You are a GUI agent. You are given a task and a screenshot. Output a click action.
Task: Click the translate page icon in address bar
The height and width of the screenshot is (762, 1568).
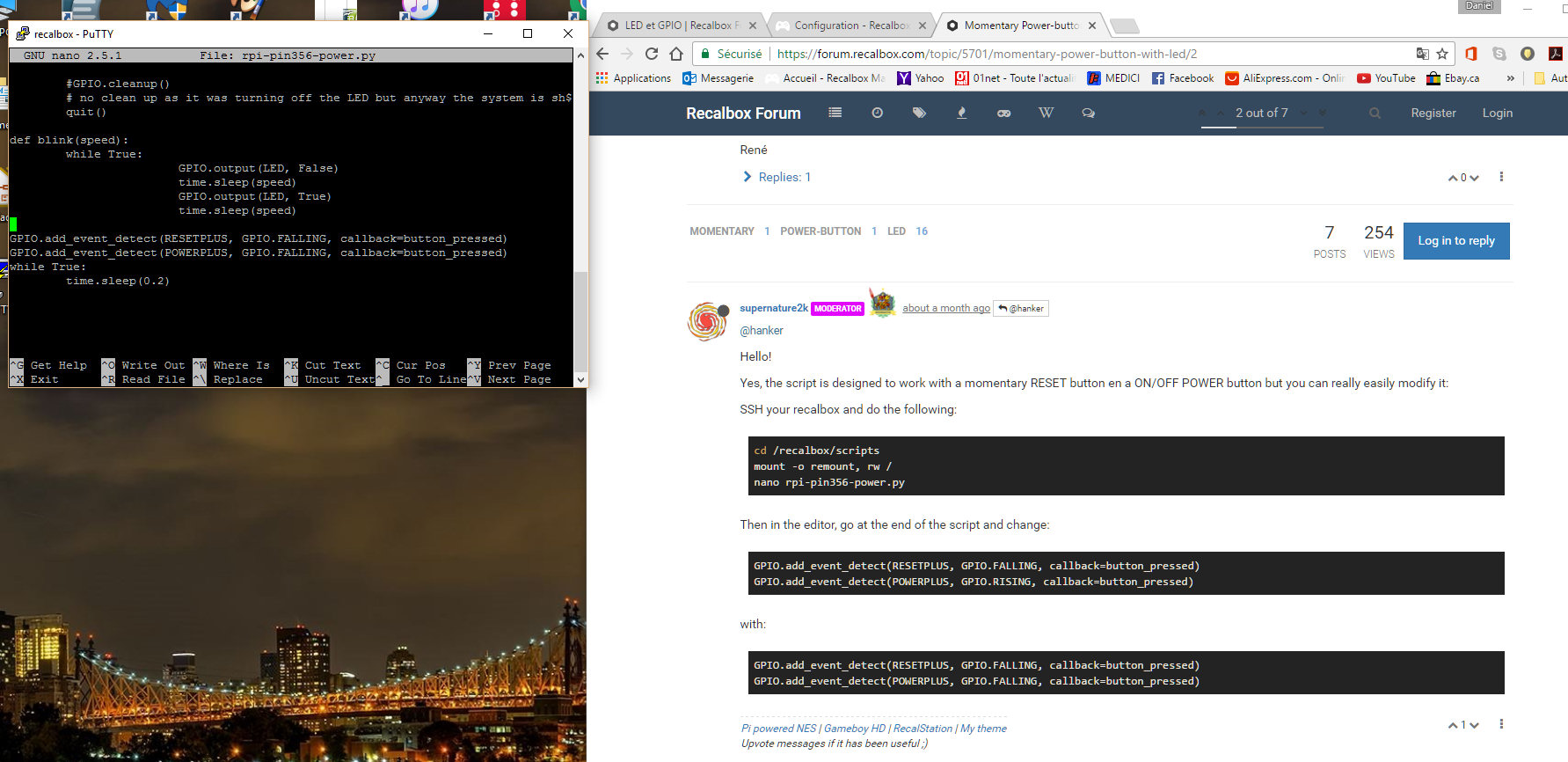click(x=1422, y=54)
